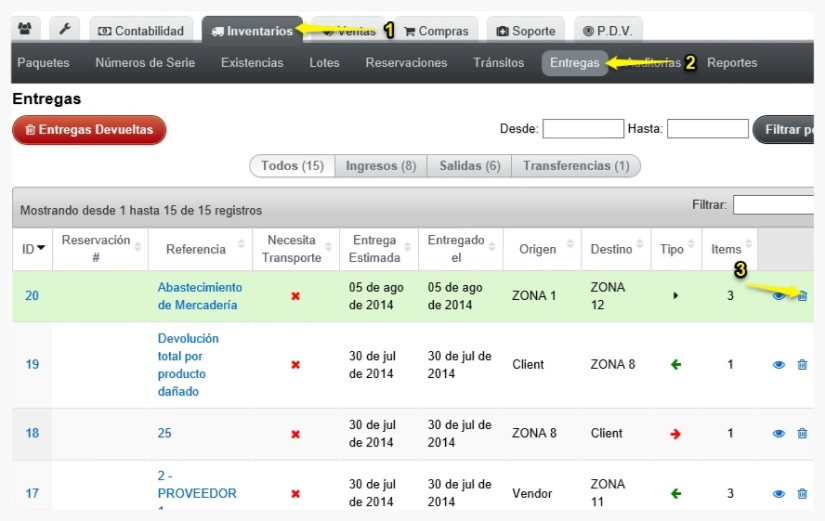Focus the Filtrar search field
The width and height of the screenshot is (825, 521).
pos(773,205)
